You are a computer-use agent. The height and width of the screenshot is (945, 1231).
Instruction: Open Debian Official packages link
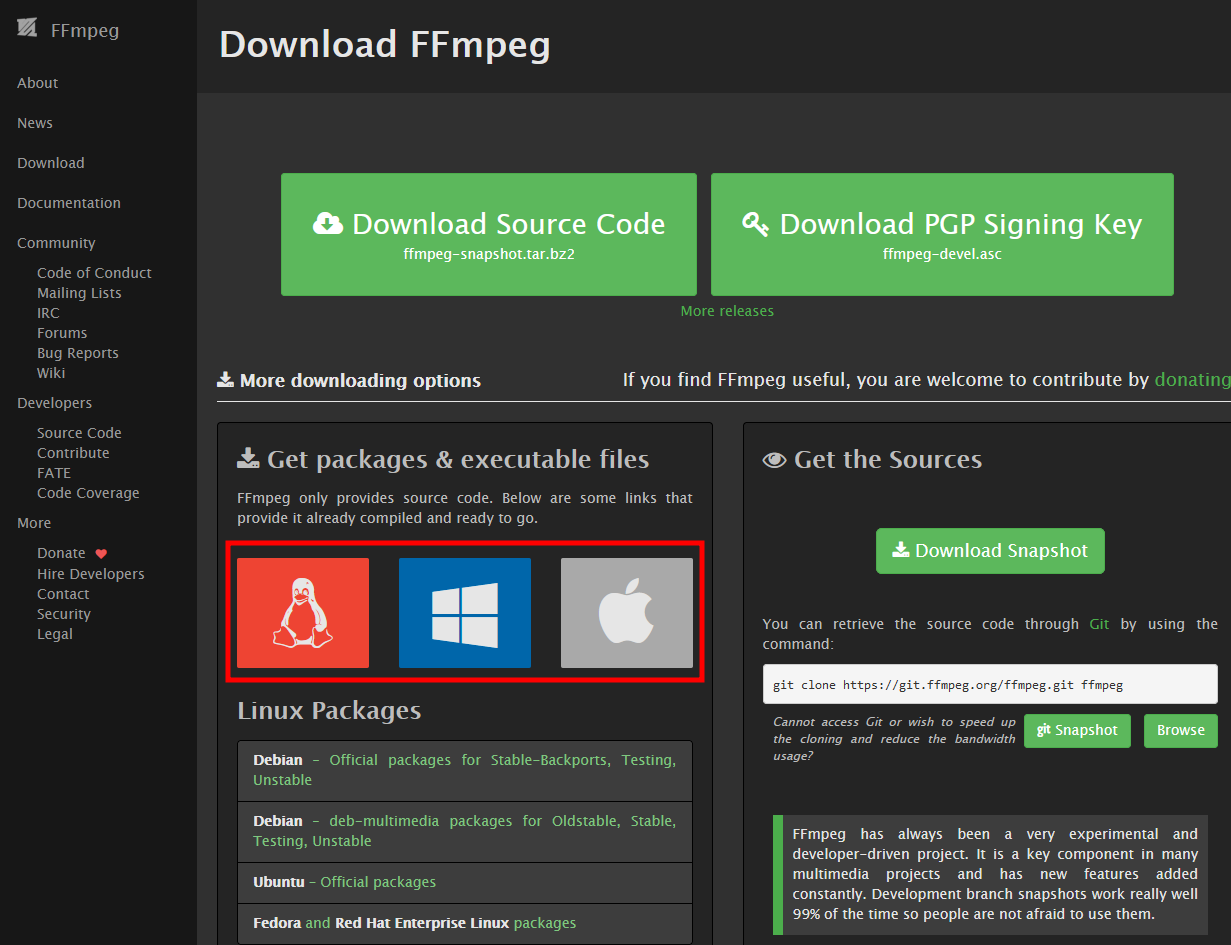(465, 770)
